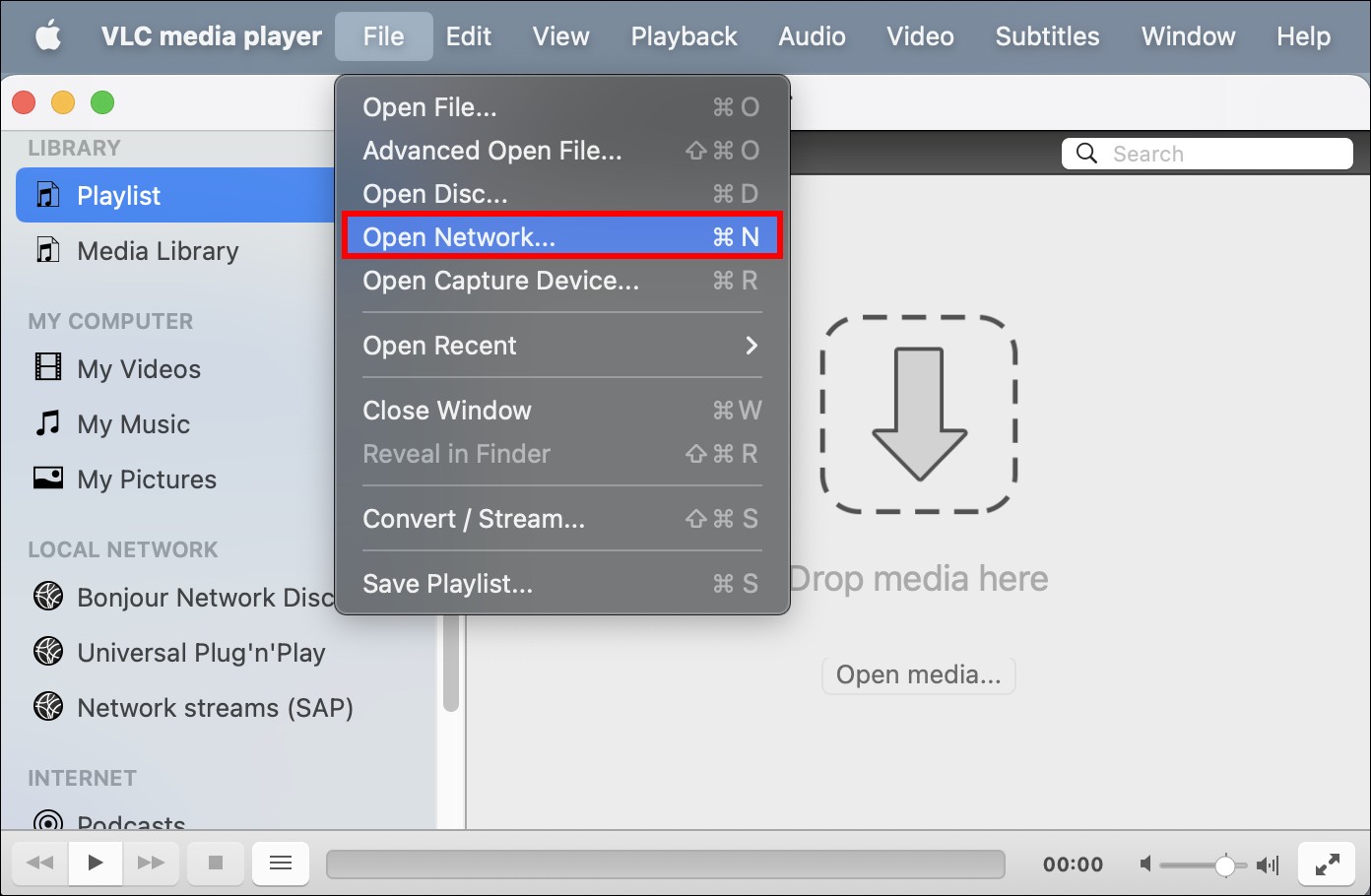Click the next/fast-forward button
Screen dimensions: 1371x896
151,864
